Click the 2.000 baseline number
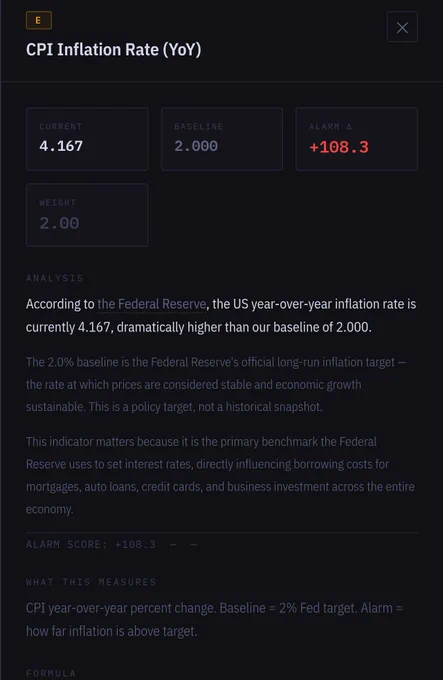443x680 pixels. [196, 146]
